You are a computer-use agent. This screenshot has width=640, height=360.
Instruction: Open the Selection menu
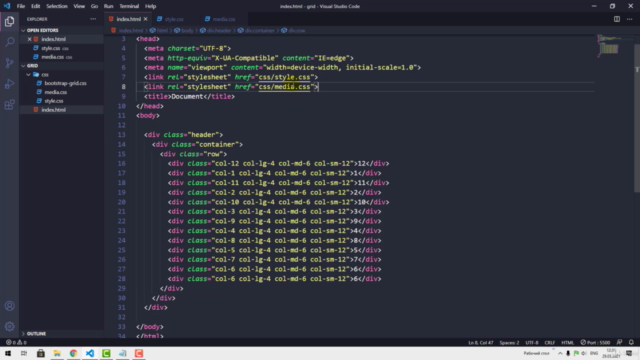(57, 6)
